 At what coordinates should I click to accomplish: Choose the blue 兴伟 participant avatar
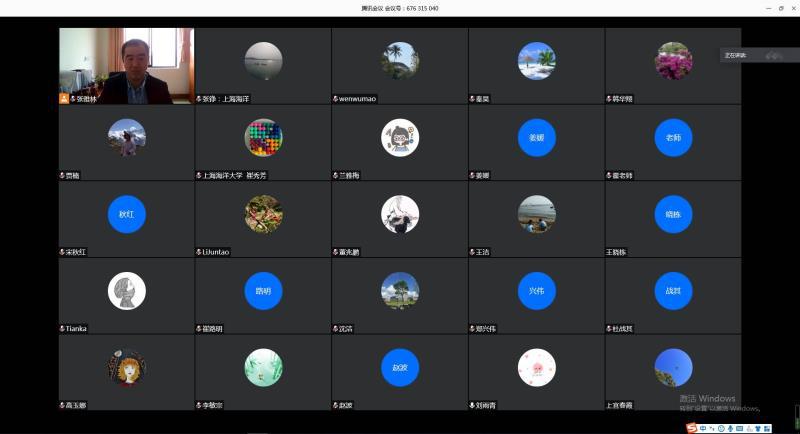(x=536, y=291)
